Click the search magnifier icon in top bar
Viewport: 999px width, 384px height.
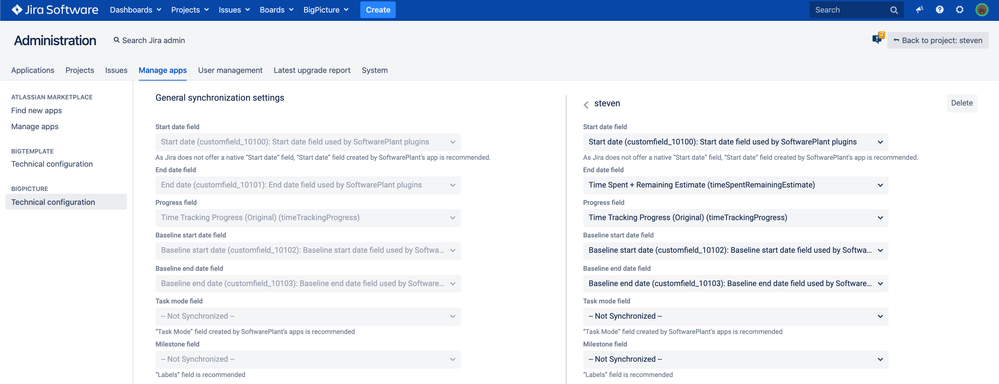pyautogui.click(x=894, y=10)
